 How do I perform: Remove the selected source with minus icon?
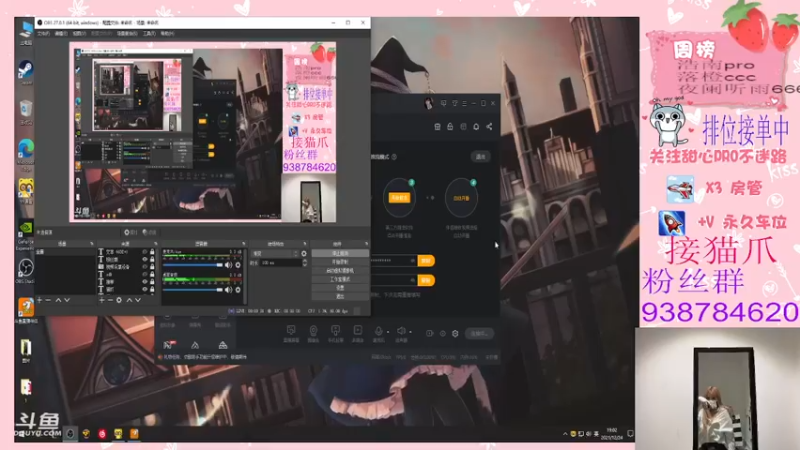click(110, 300)
